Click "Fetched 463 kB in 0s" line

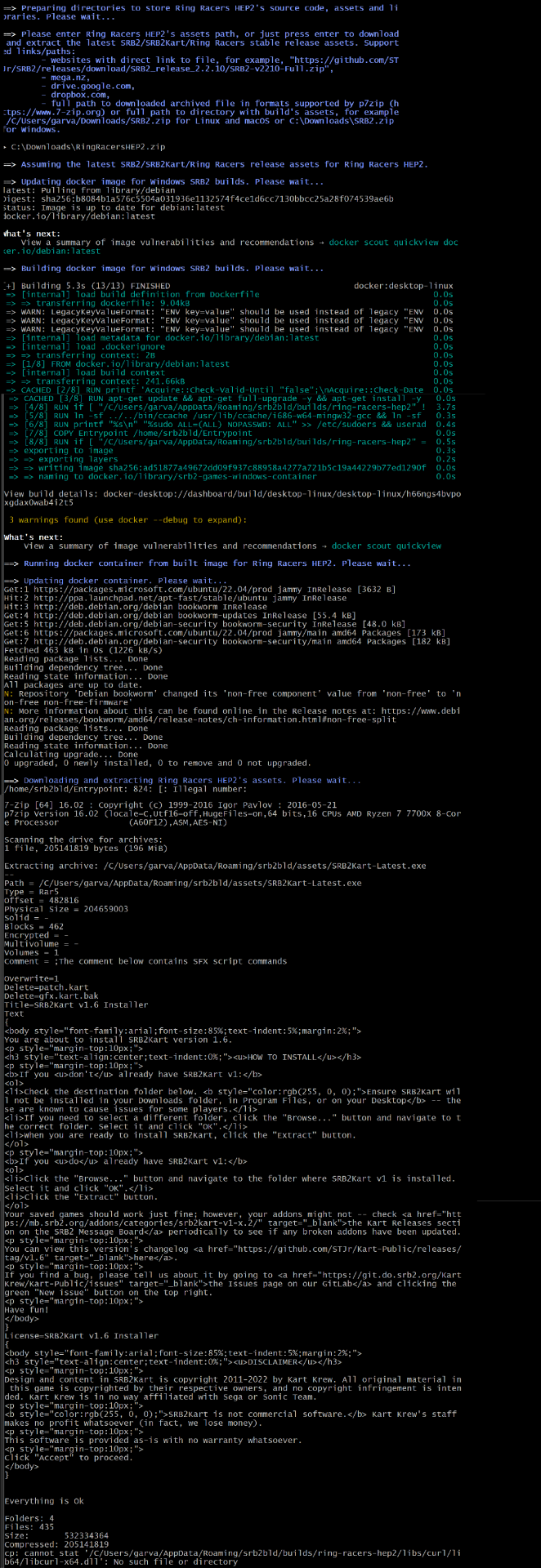coord(85,650)
